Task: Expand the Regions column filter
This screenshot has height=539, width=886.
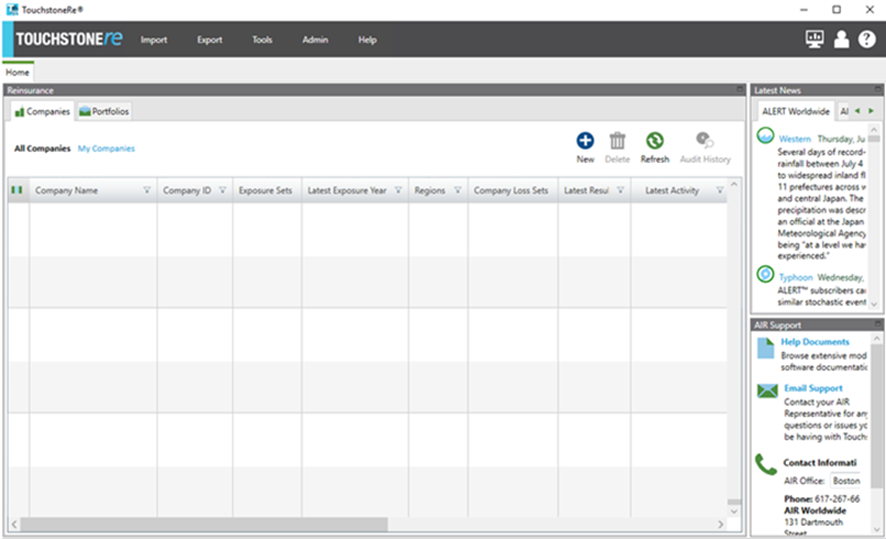Action: click(x=458, y=190)
